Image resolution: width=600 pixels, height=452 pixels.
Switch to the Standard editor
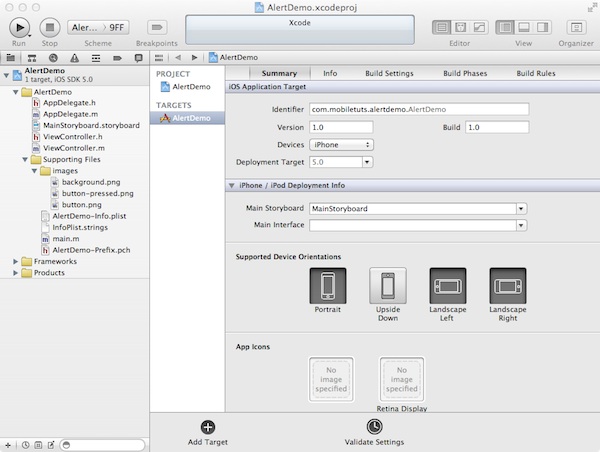coord(442,28)
